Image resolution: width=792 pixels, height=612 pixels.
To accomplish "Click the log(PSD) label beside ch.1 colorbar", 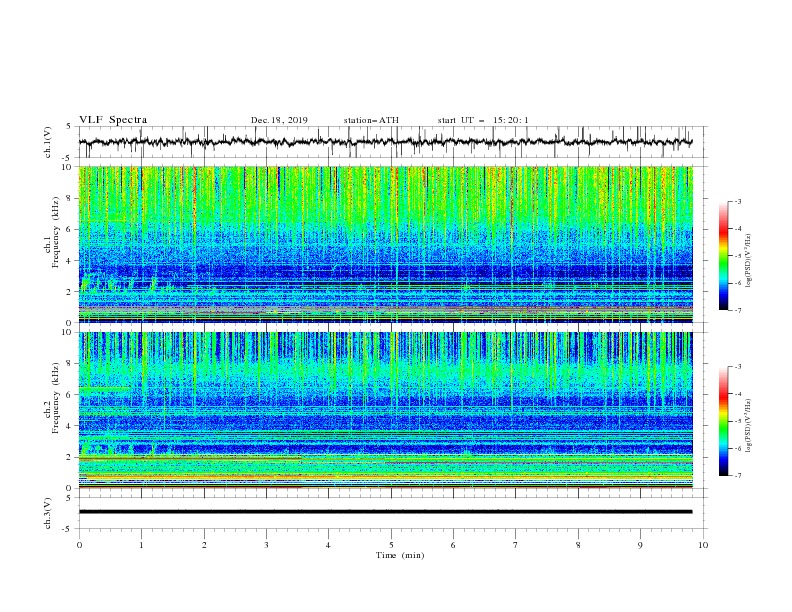I will [x=748, y=261].
